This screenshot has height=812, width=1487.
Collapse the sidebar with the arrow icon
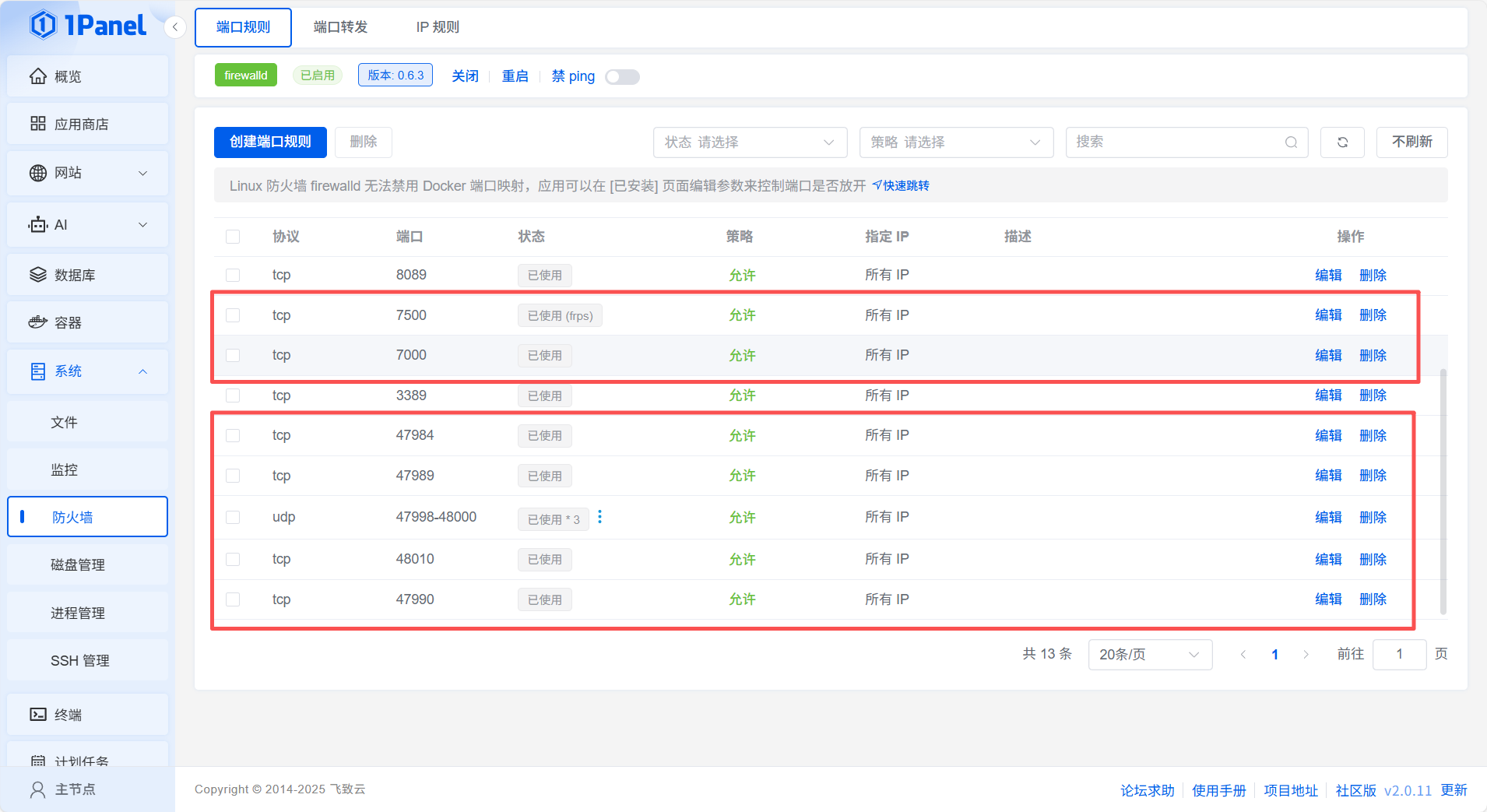(175, 27)
